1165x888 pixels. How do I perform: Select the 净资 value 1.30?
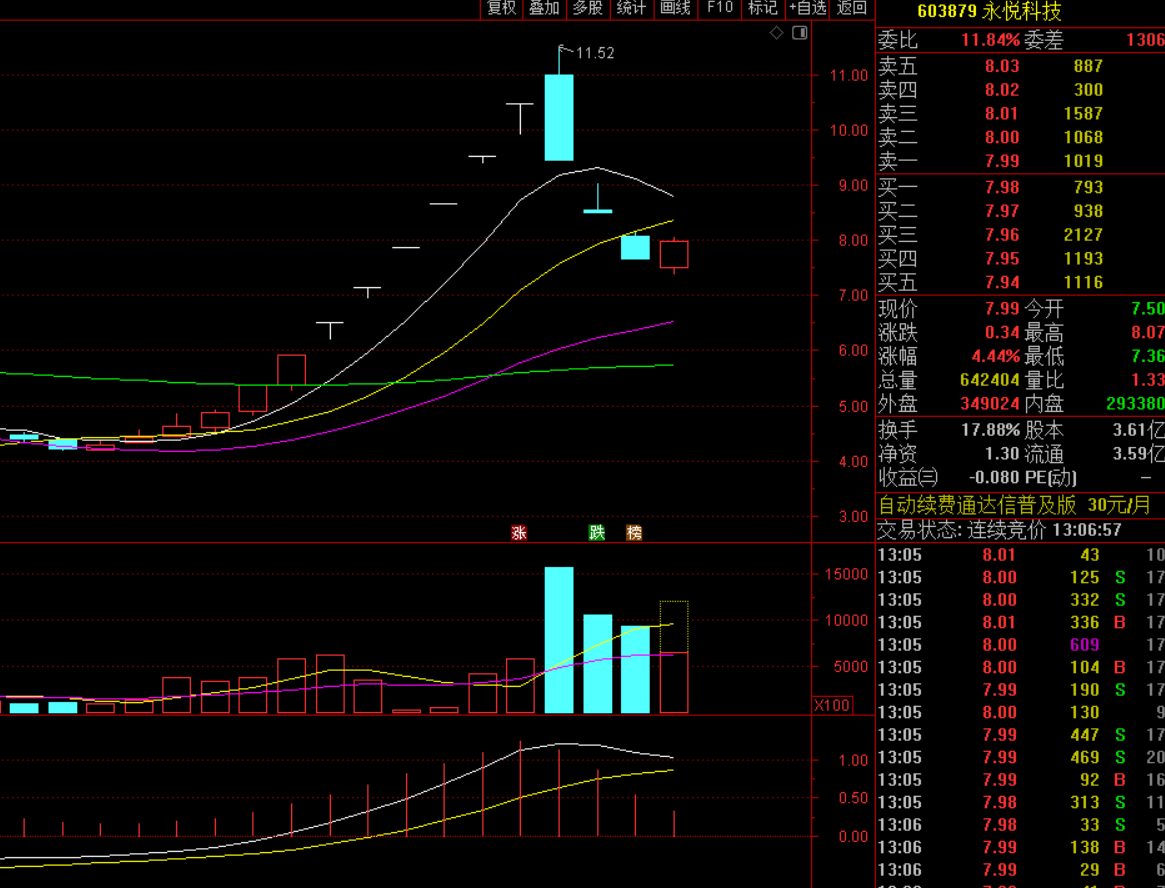click(x=1002, y=453)
